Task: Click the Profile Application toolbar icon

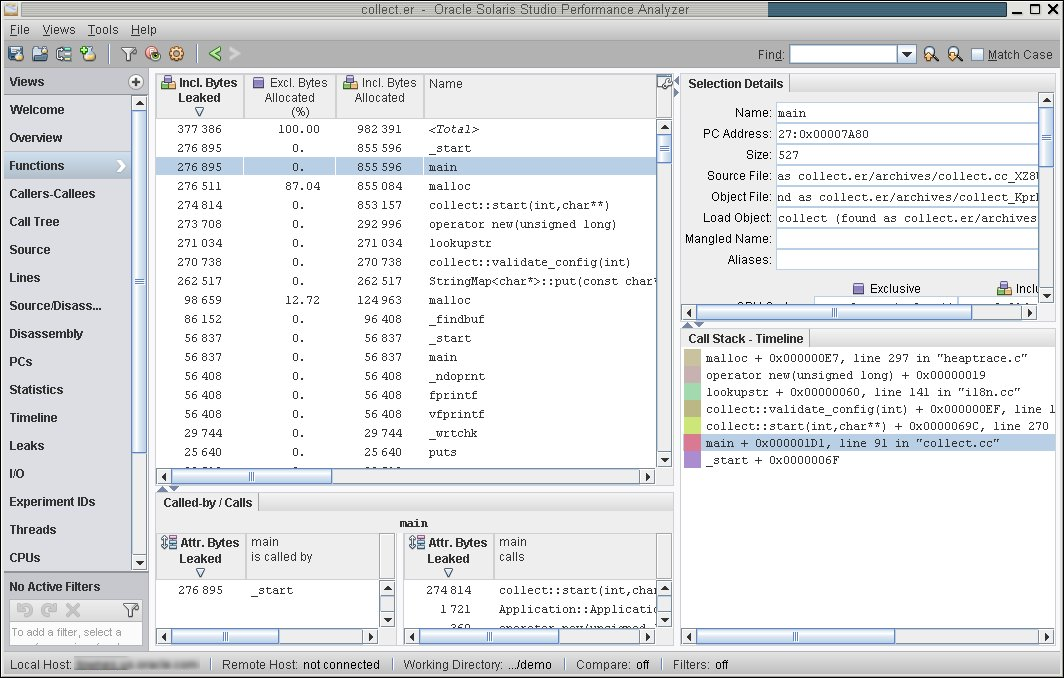Action: (x=16, y=54)
